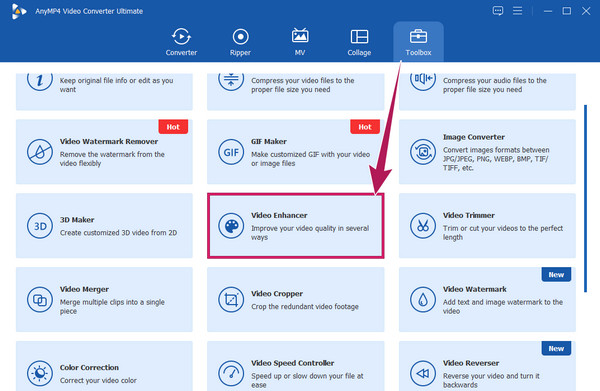This screenshot has width=600, height=391.
Task: Click the Hot badge on GIF Maker
Action: (365, 127)
